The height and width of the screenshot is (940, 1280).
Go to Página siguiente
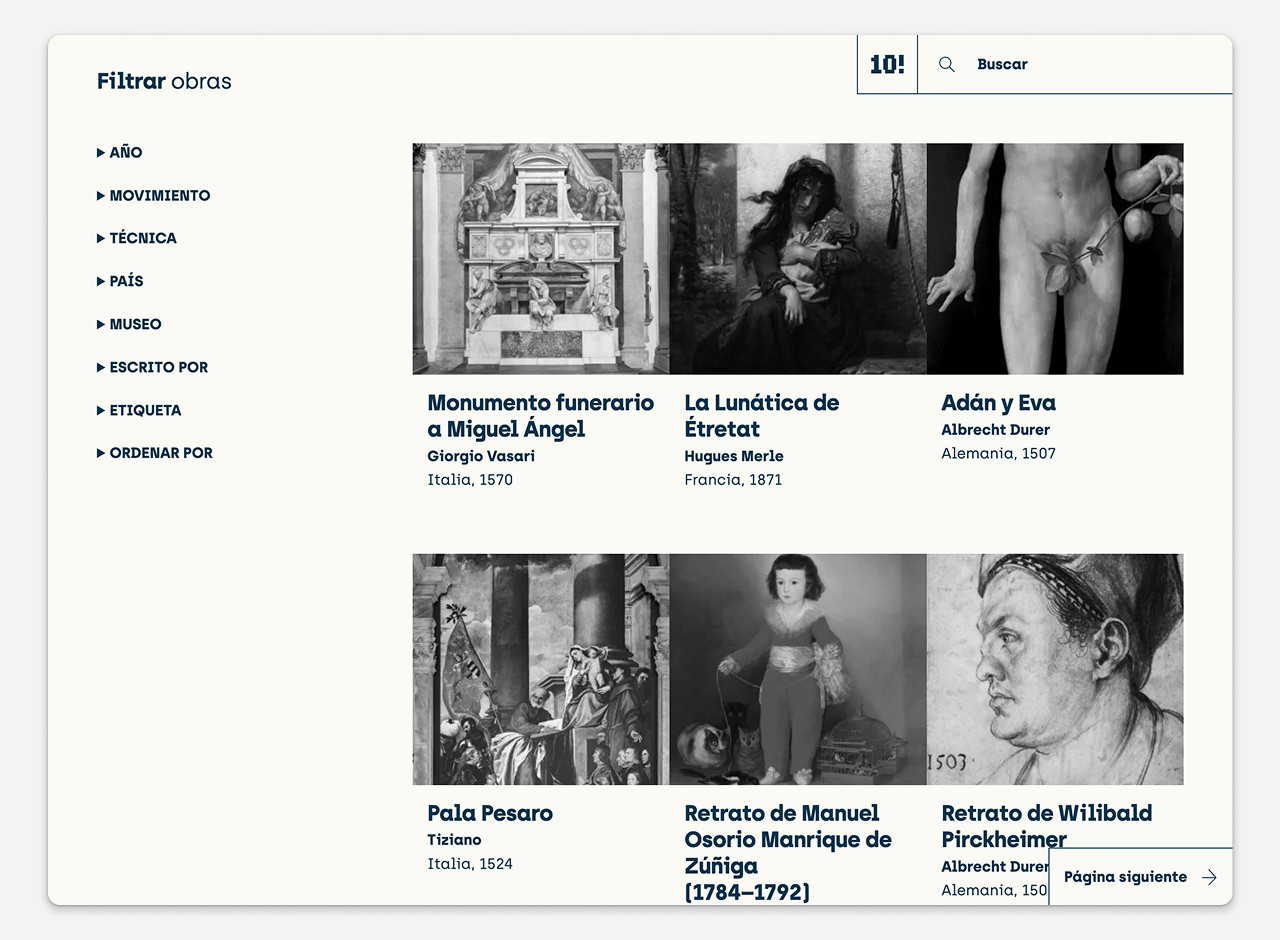pos(1125,877)
